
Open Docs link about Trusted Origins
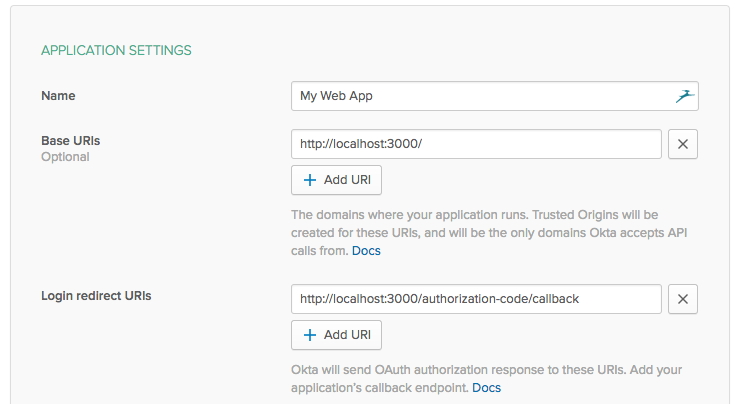coord(366,251)
